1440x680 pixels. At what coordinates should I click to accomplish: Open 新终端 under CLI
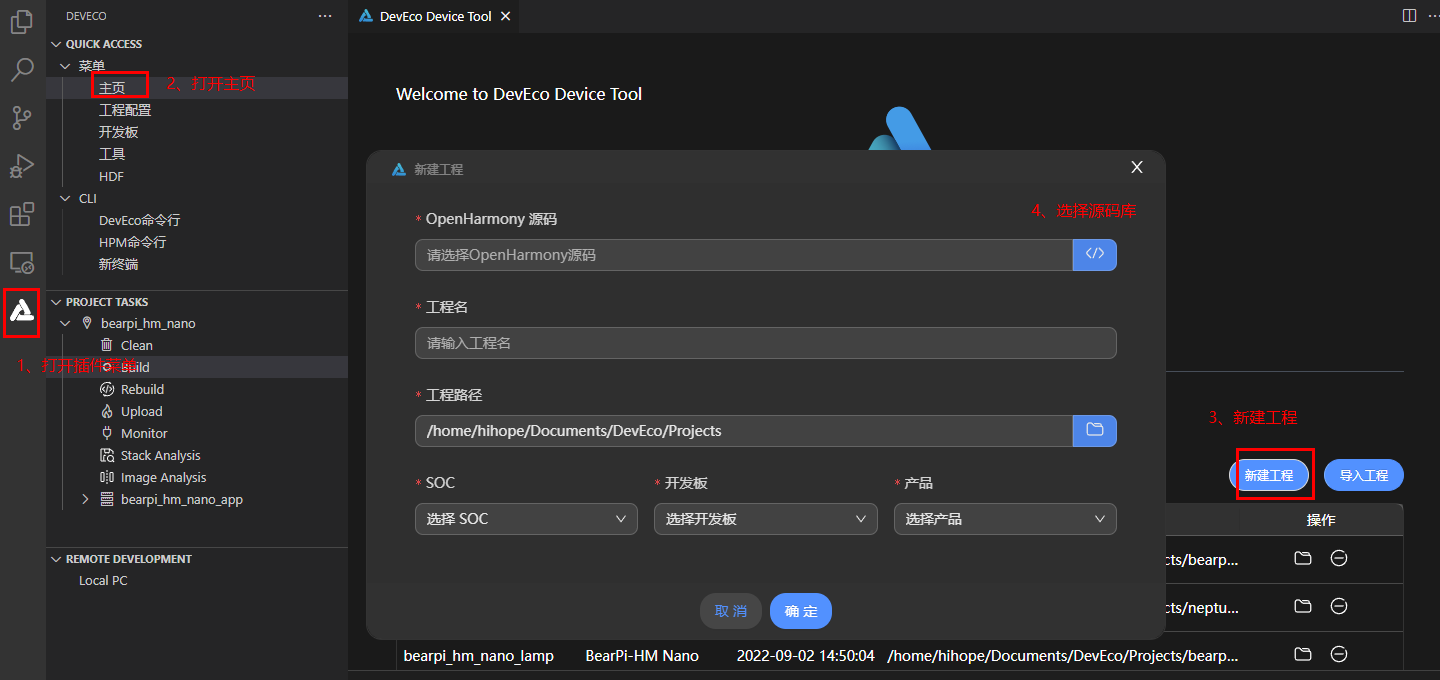coord(118,264)
